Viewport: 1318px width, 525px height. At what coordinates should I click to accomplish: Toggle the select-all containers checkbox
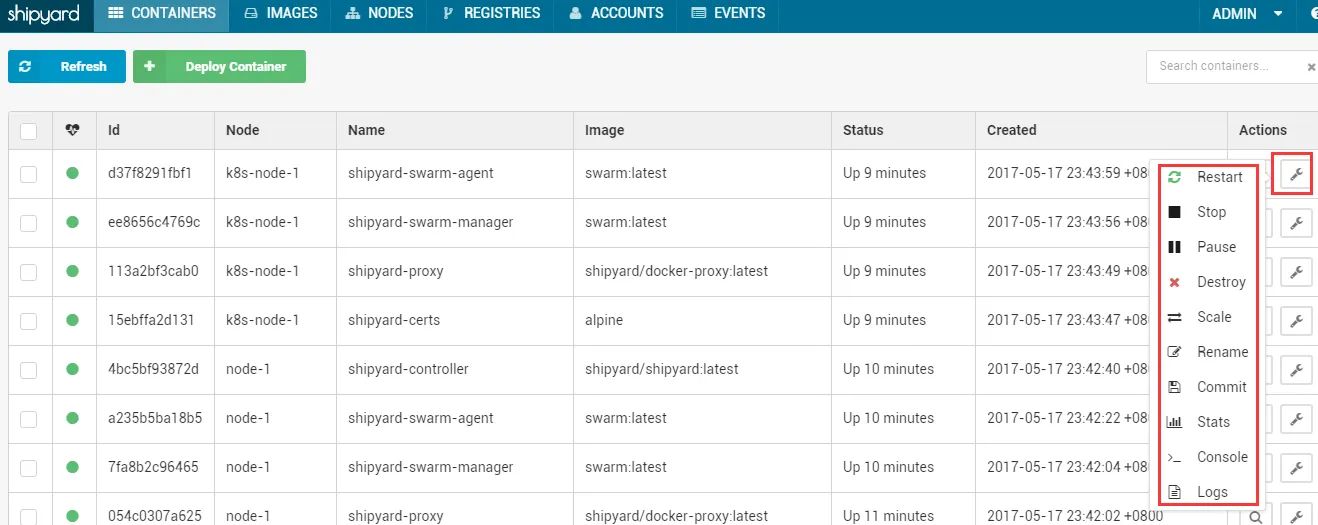point(29,131)
